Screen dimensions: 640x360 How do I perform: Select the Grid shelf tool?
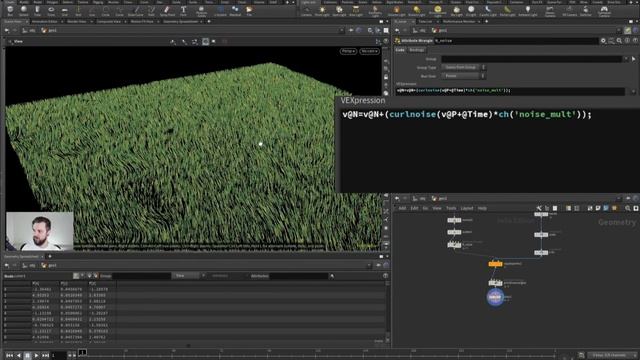coord(64,10)
